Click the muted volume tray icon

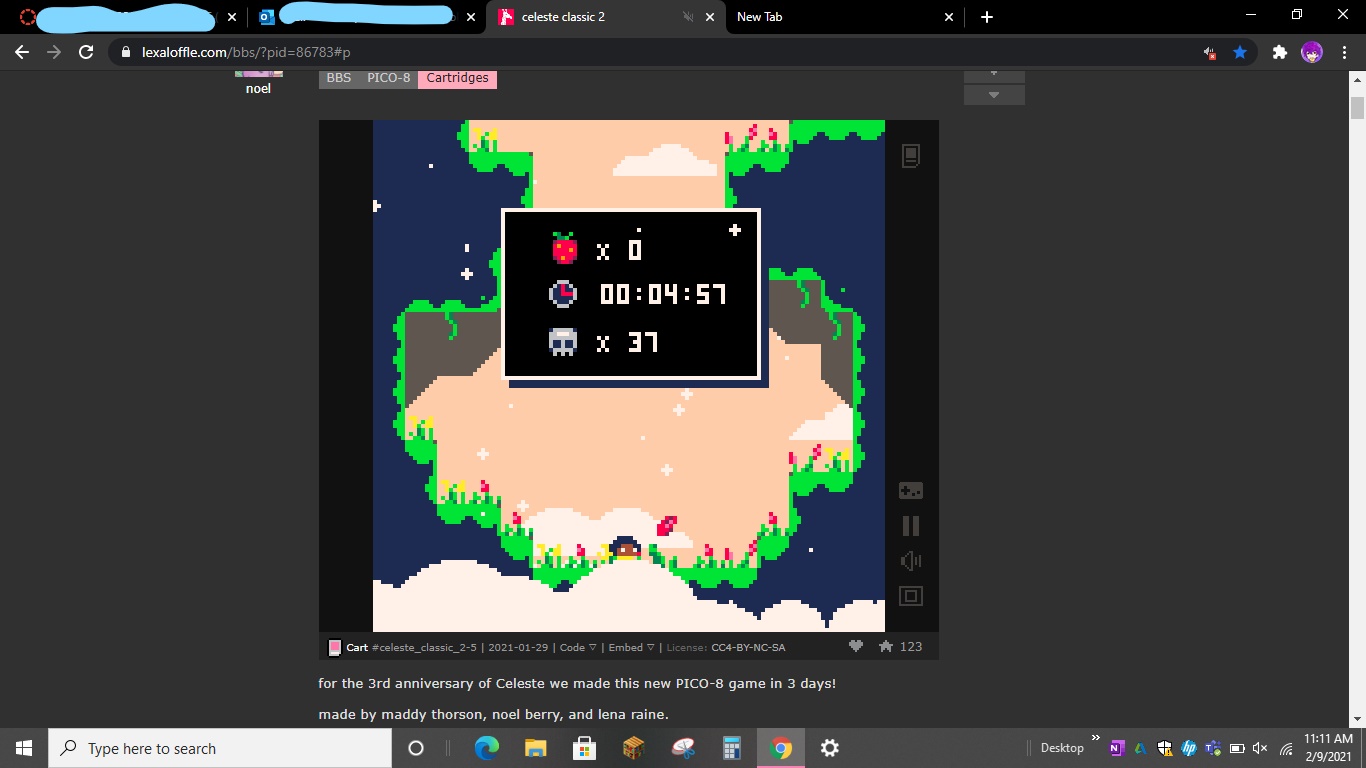(1261, 748)
